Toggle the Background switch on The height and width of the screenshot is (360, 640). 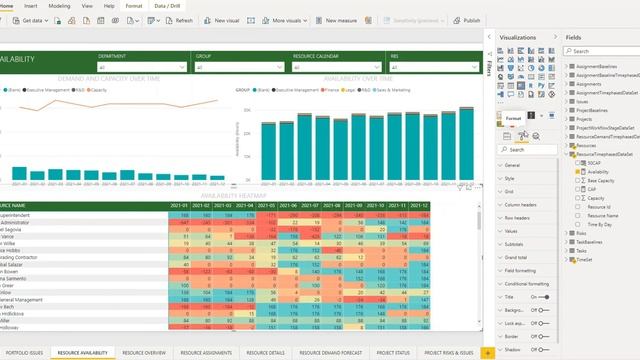[x=544, y=310]
